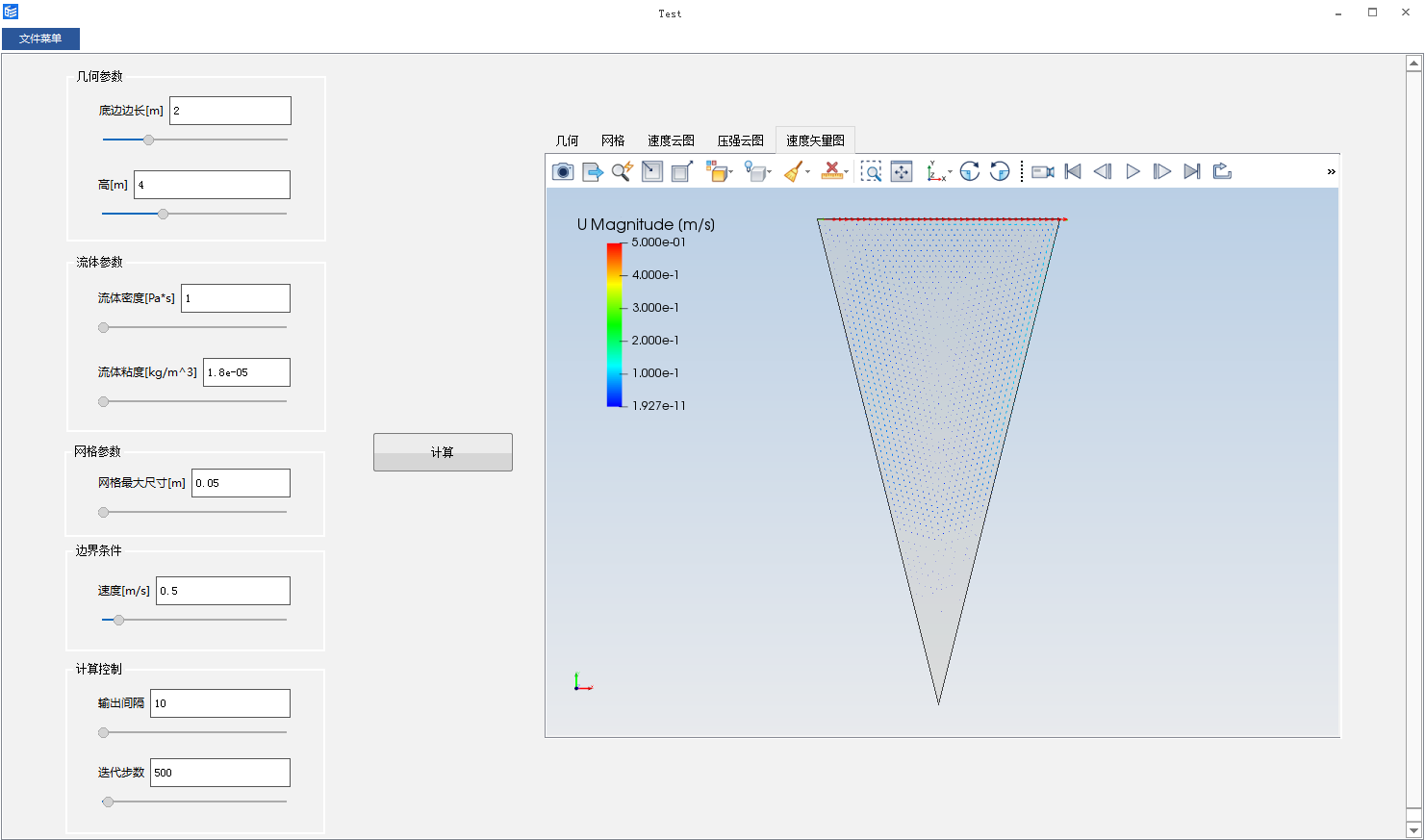Switch to the 速度云图 tab

[671, 140]
